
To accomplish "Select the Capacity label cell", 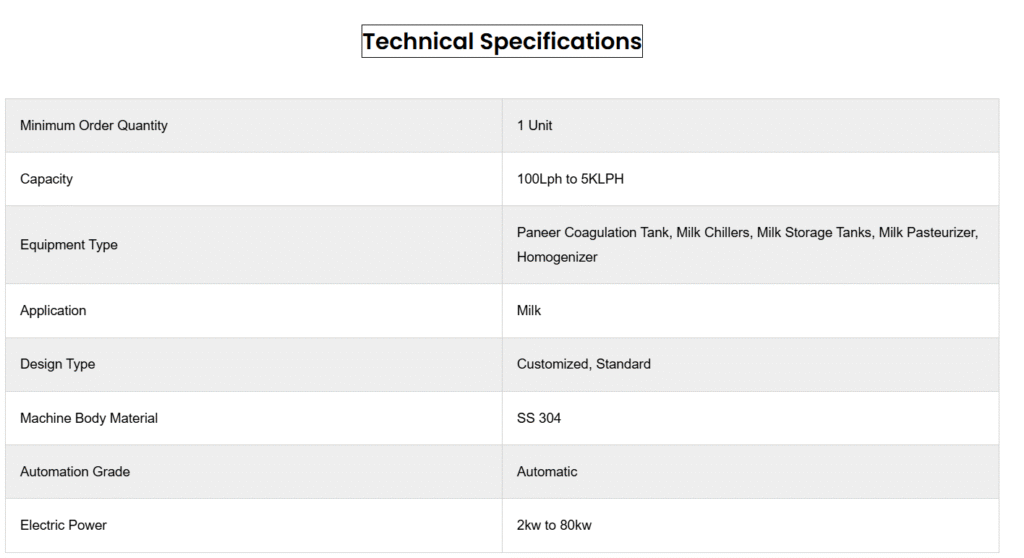I will [x=47, y=180].
